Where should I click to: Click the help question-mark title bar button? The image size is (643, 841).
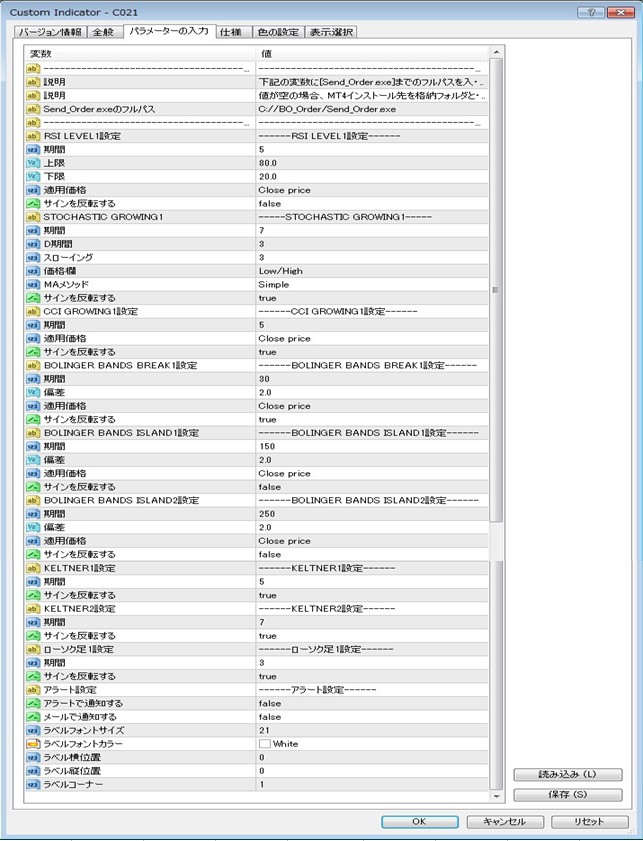point(592,12)
